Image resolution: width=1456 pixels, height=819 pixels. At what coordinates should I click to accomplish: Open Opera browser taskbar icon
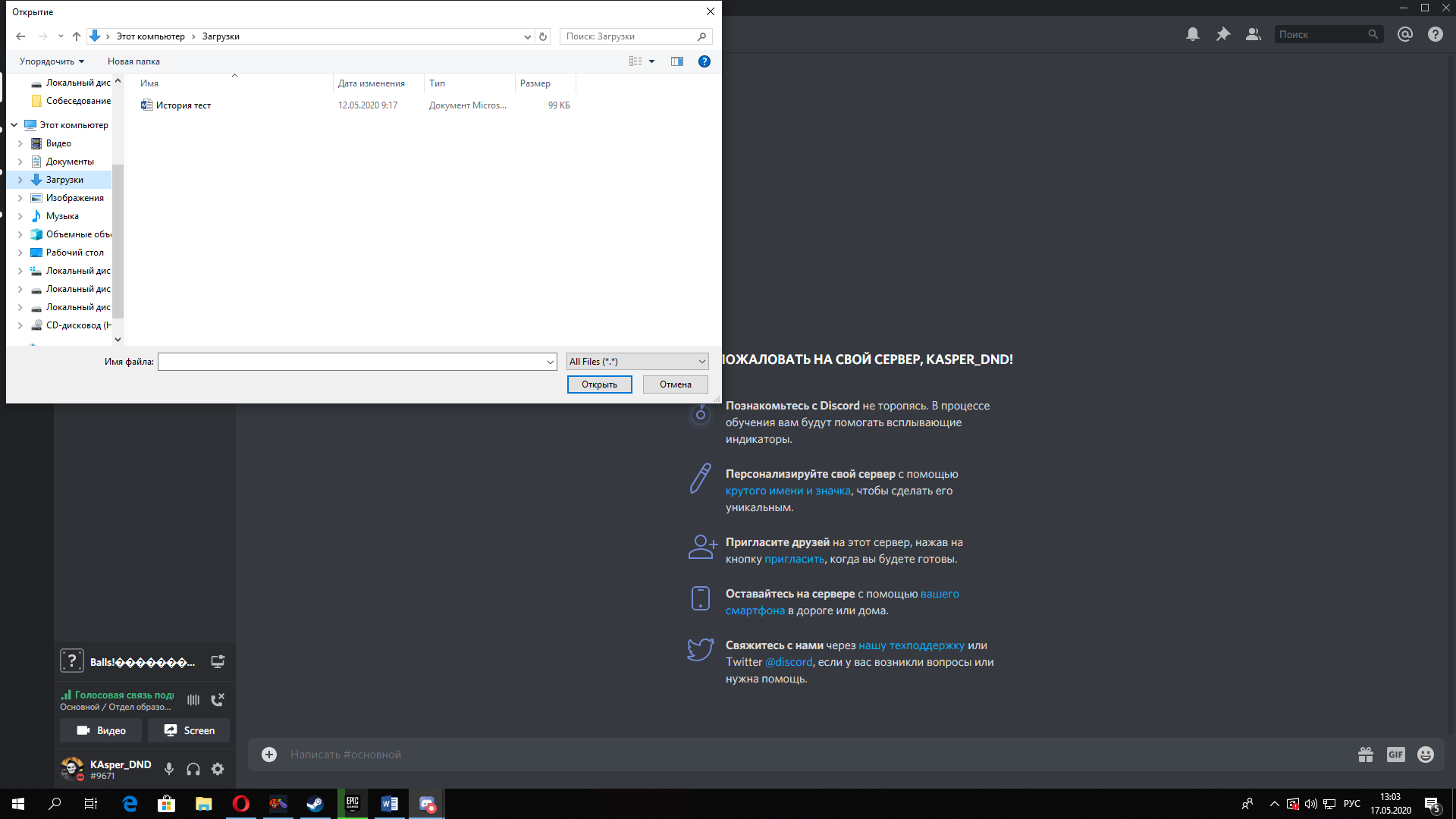click(241, 804)
